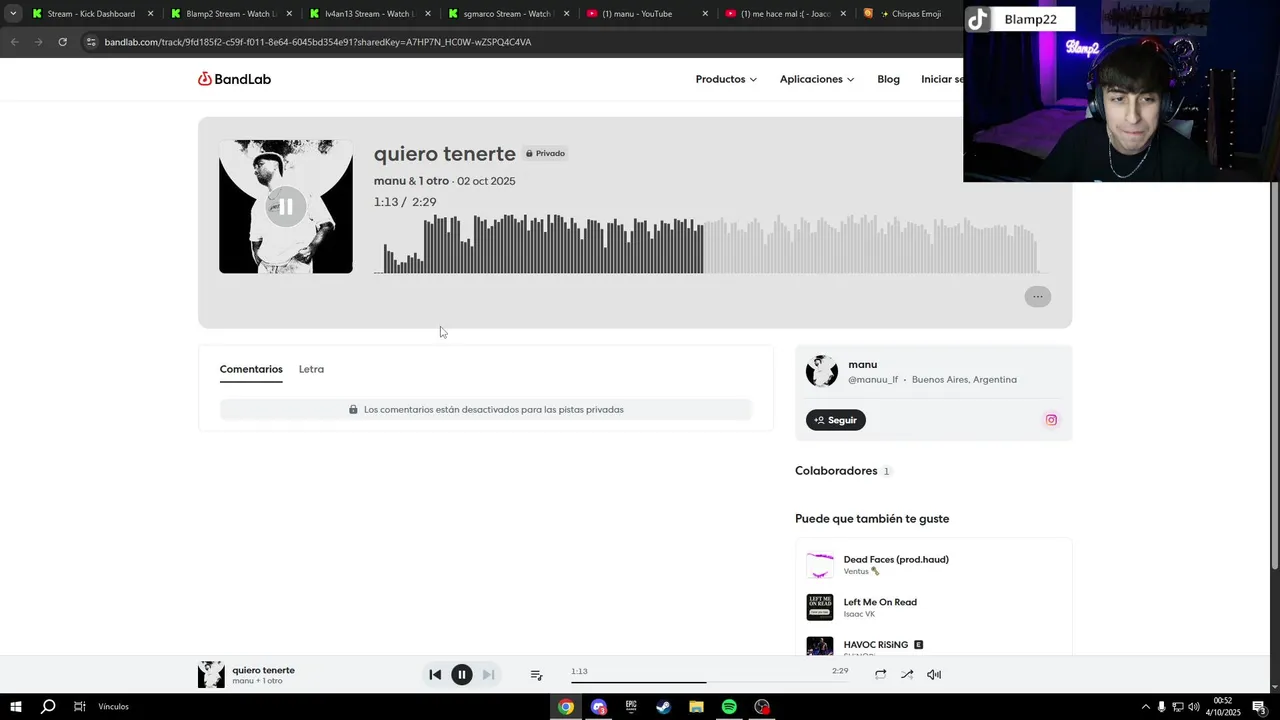Open the play queue icon

point(536,675)
